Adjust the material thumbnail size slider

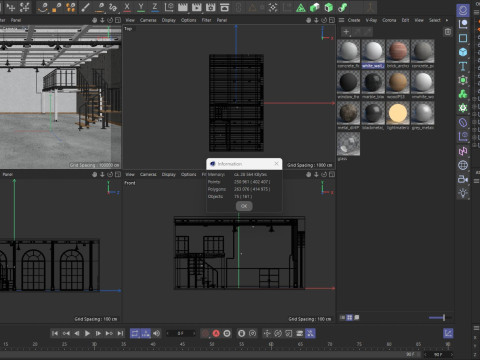point(440,318)
